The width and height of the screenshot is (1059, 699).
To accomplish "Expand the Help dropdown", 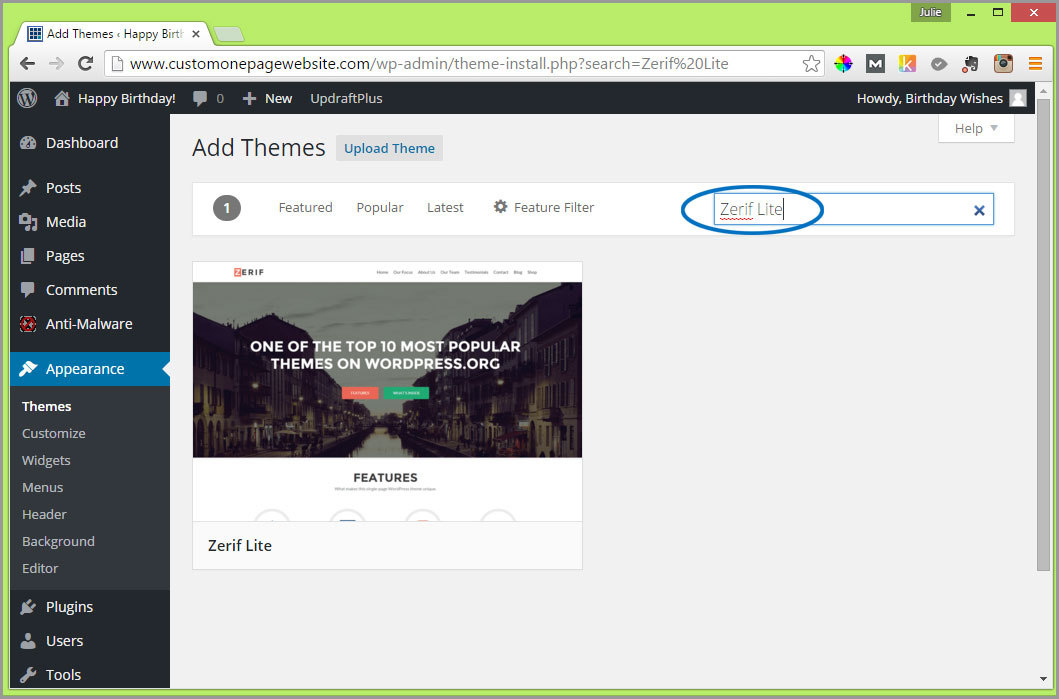I will [976, 128].
